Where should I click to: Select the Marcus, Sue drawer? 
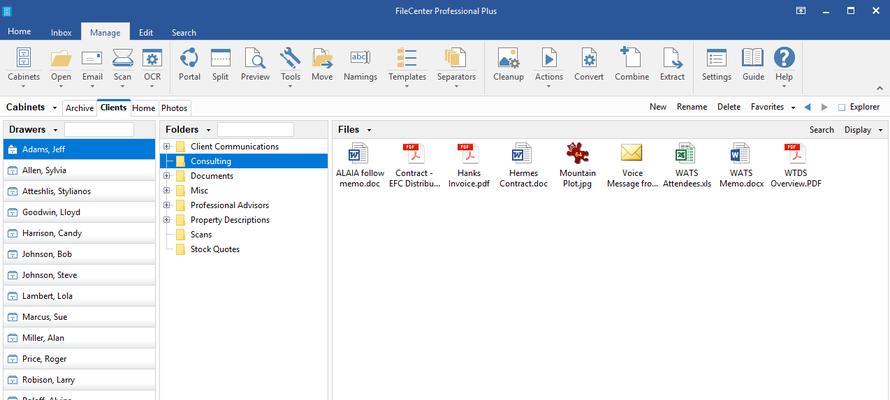coord(79,317)
